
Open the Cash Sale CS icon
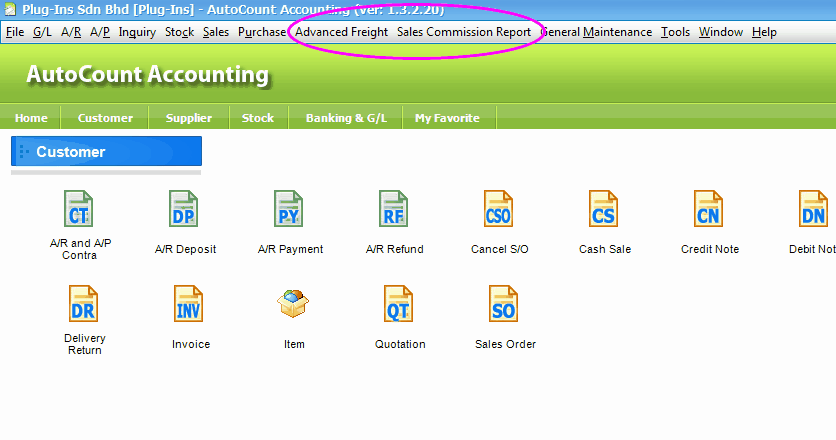pos(604,209)
